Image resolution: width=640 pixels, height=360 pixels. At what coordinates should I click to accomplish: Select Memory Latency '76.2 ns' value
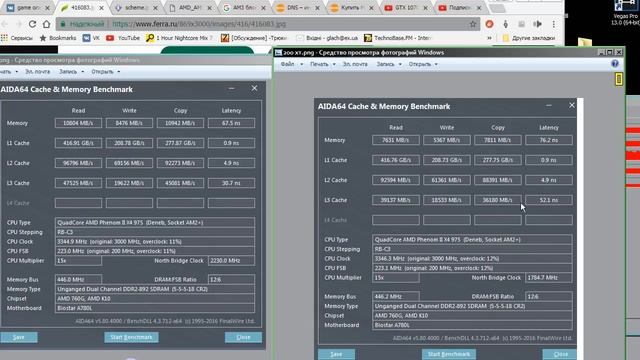pos(549,140)
